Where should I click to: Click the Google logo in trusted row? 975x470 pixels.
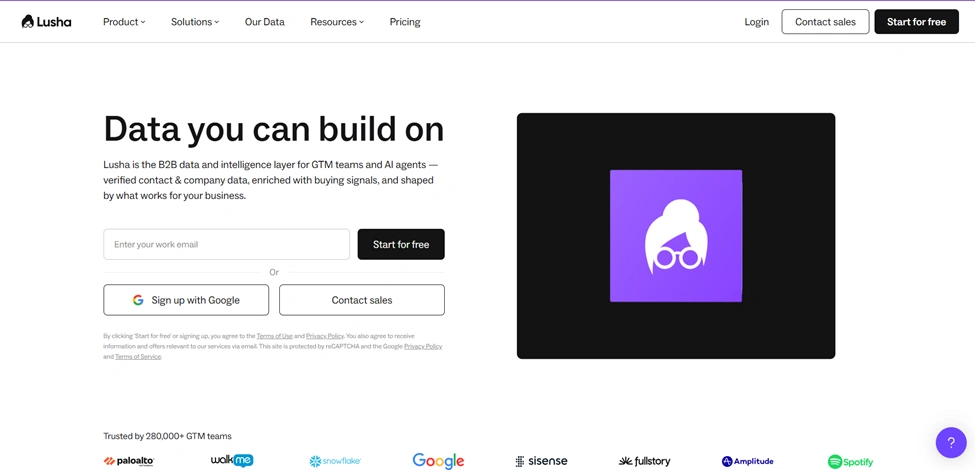point(438,461)
